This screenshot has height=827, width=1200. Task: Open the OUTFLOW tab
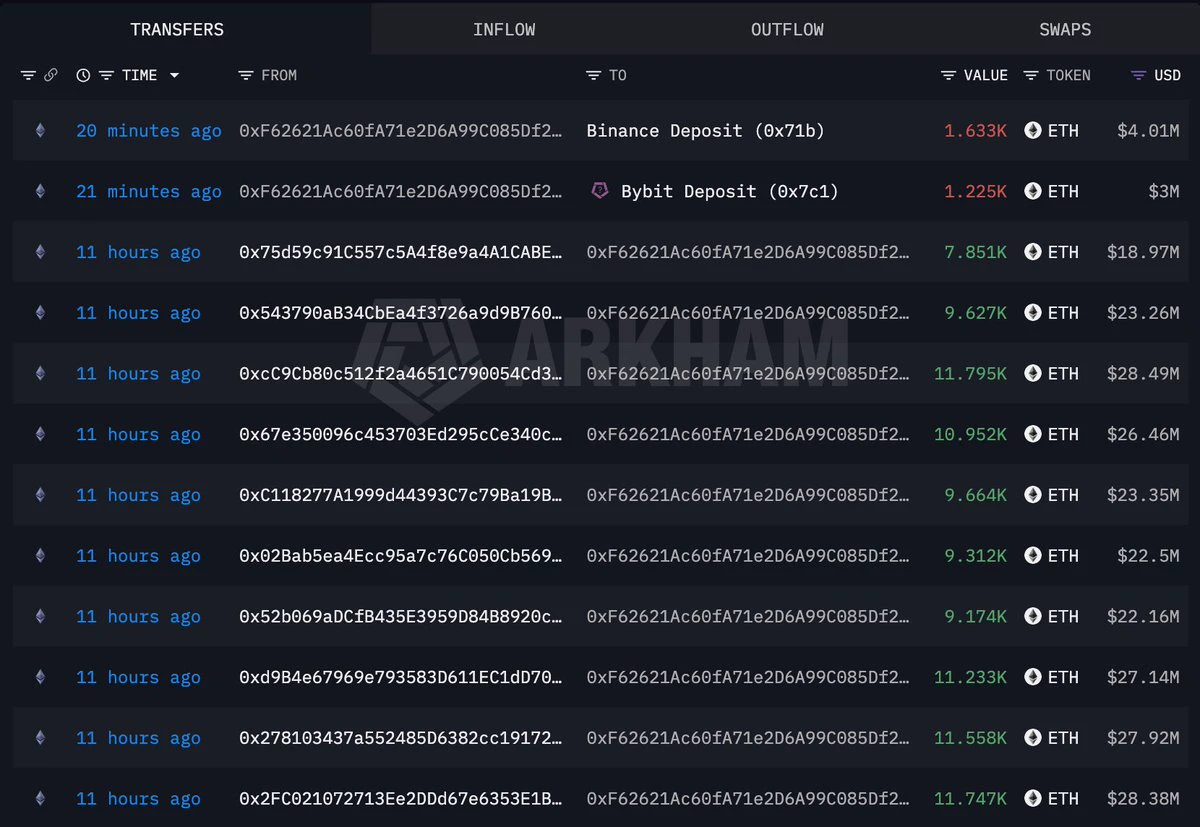coord(787,29)
